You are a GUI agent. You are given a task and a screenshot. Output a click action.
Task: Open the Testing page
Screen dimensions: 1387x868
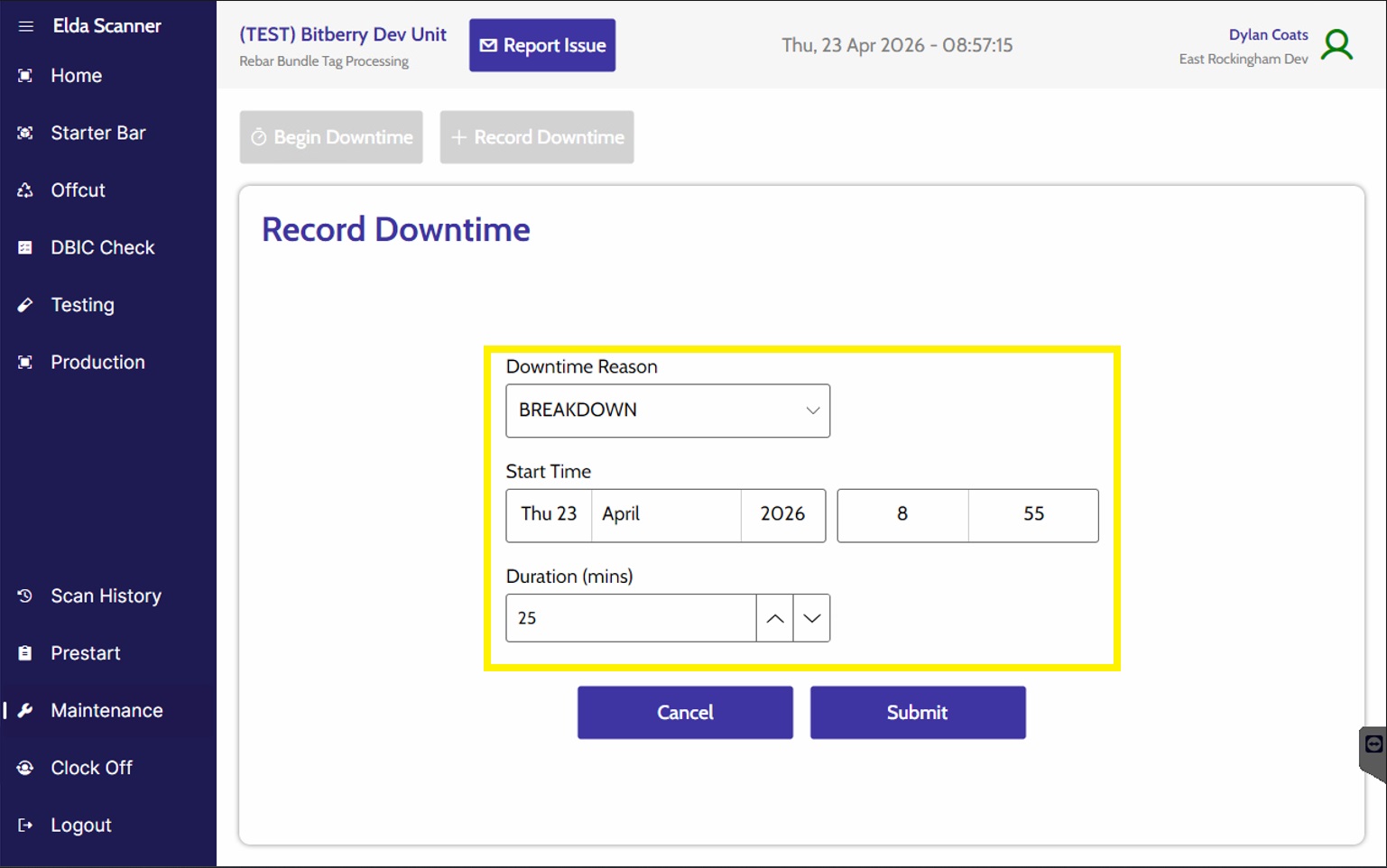108,305
